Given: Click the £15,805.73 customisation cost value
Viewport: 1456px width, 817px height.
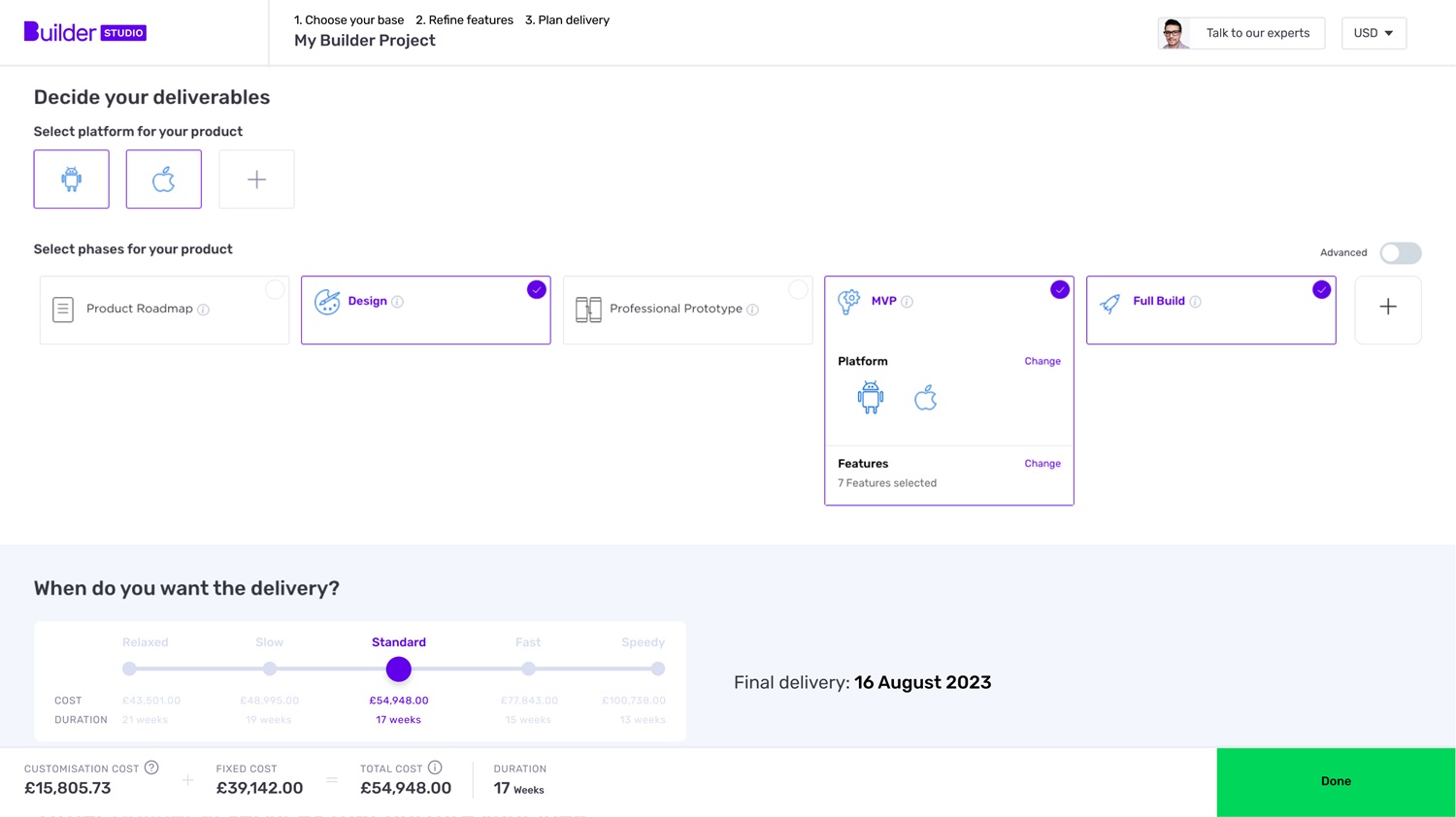Looking at the screenshot, I should [68, 788].
